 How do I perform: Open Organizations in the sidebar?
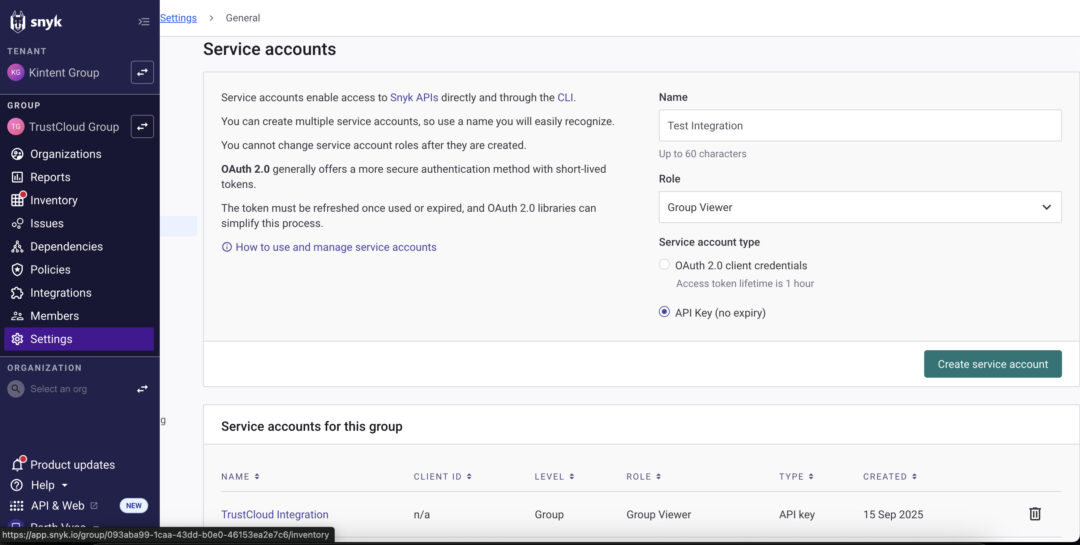[x=65, y=154]
